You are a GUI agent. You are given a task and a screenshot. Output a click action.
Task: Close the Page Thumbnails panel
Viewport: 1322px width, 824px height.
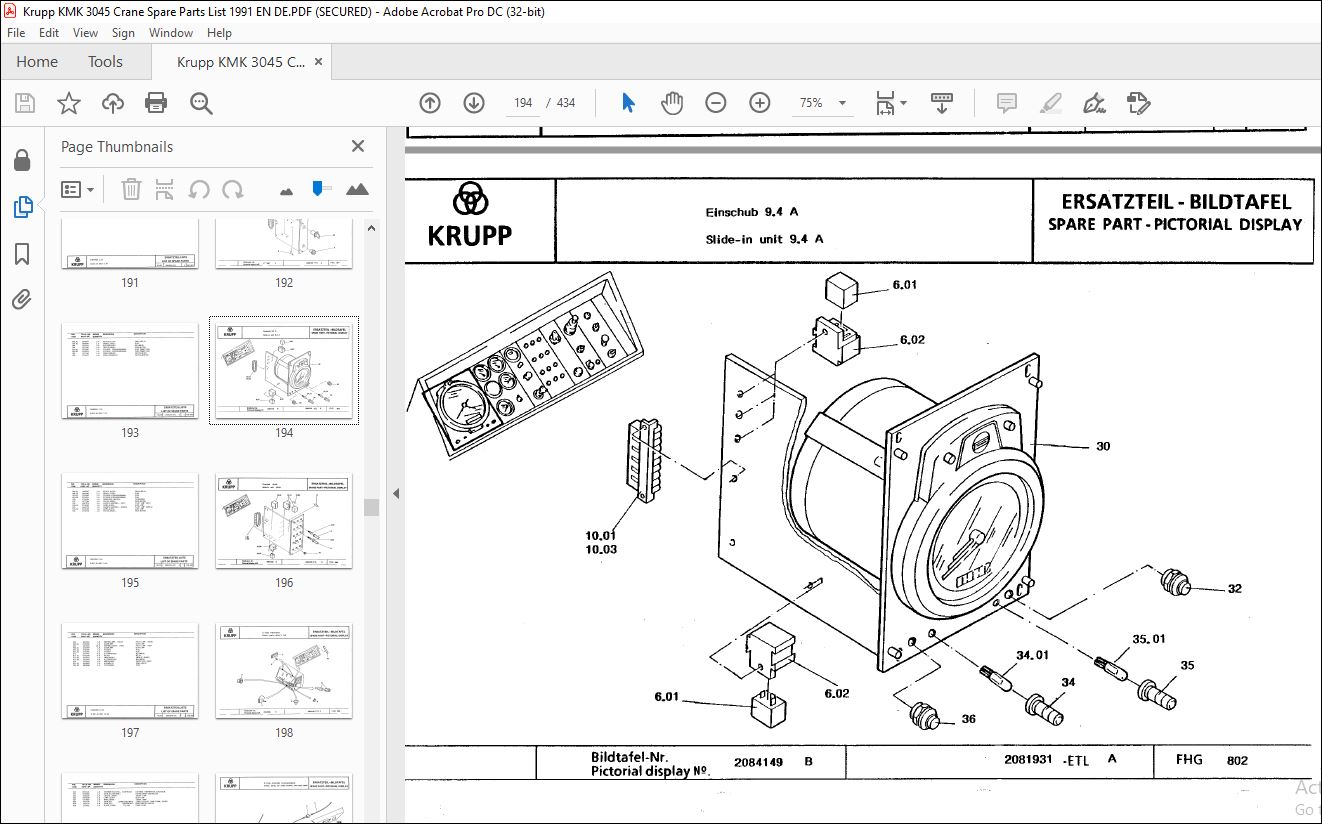tap(358, 146)
